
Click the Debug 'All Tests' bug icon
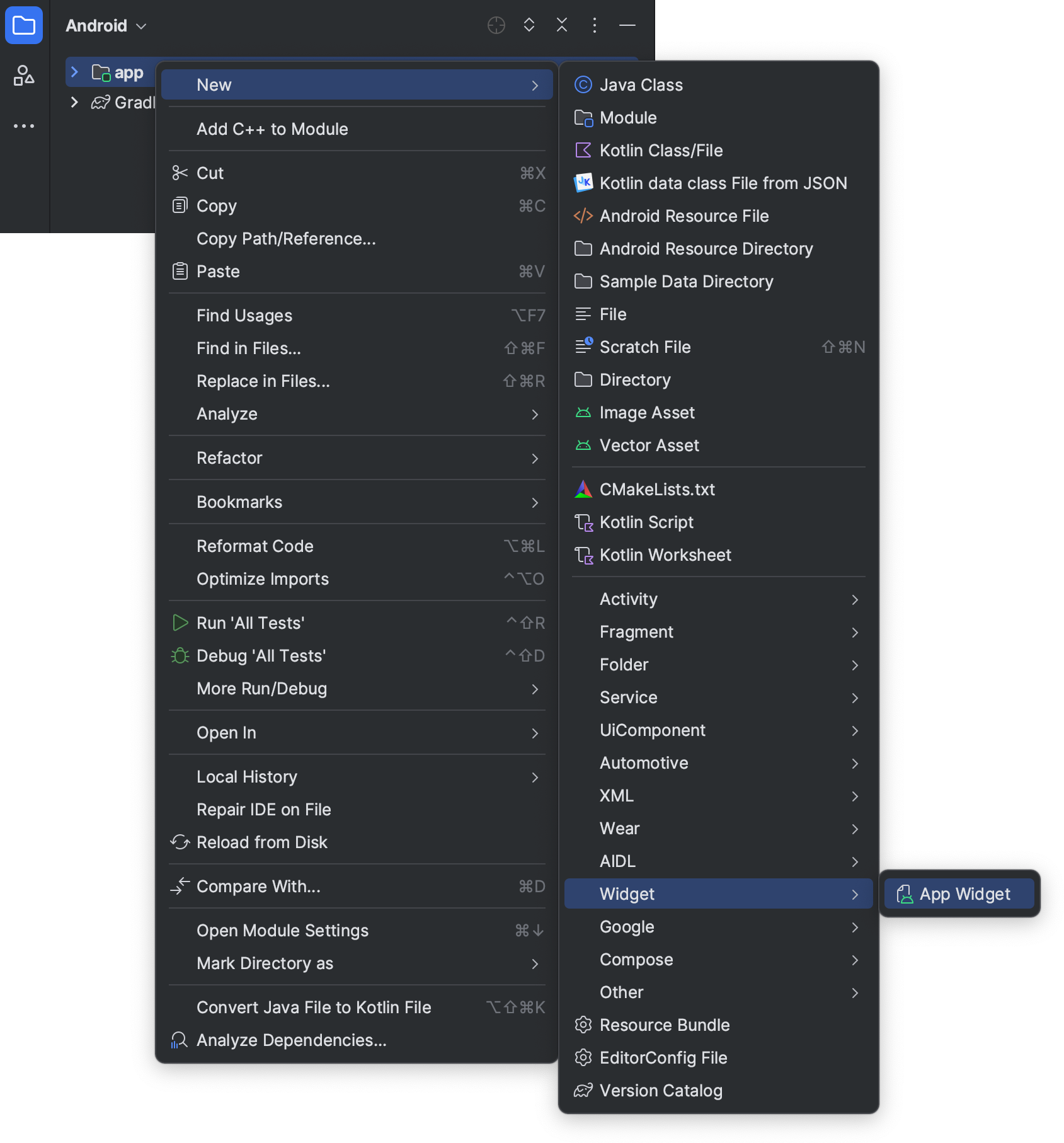pos(180,655)
